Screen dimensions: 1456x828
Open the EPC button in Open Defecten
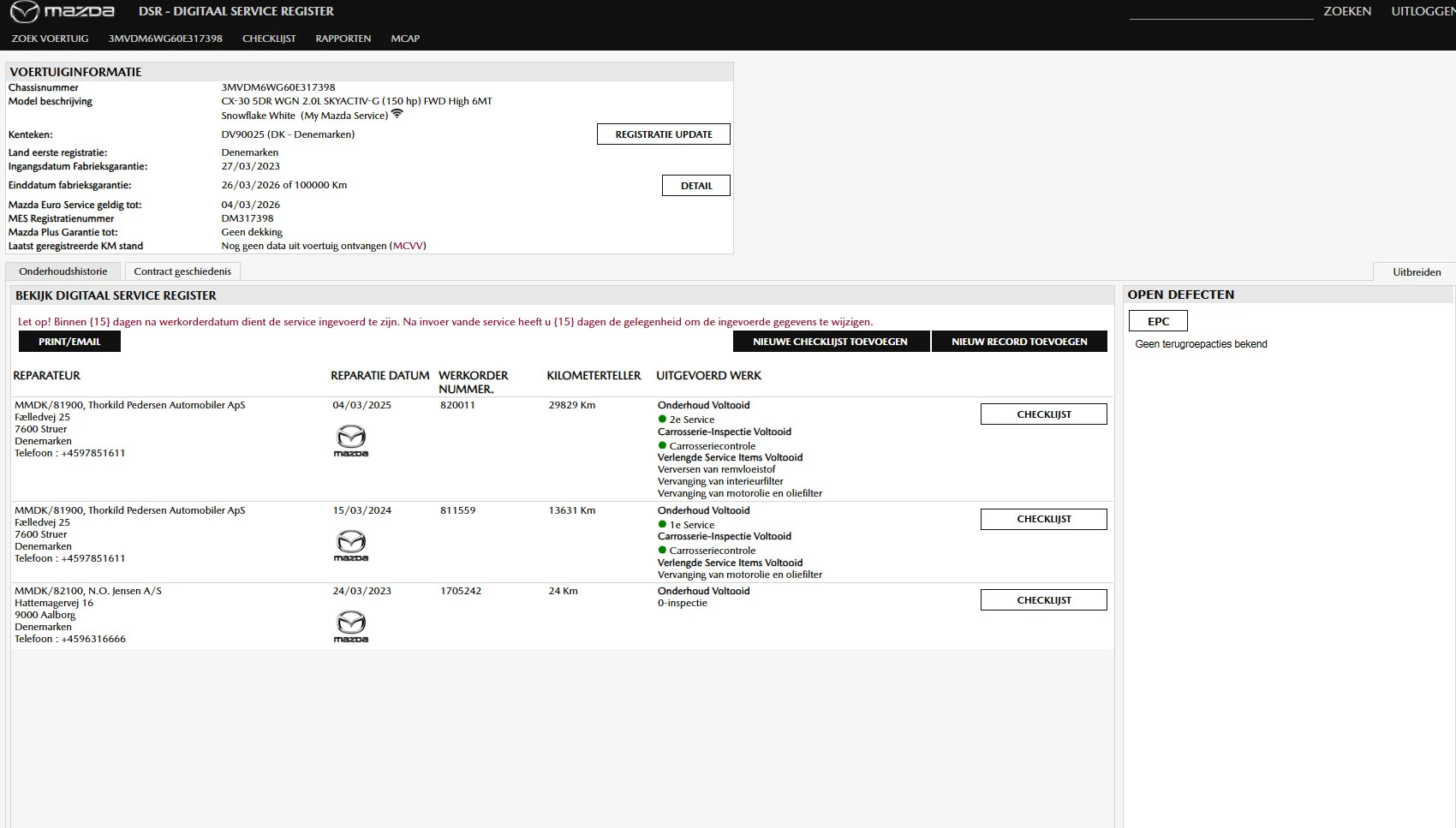point(1158,321)
